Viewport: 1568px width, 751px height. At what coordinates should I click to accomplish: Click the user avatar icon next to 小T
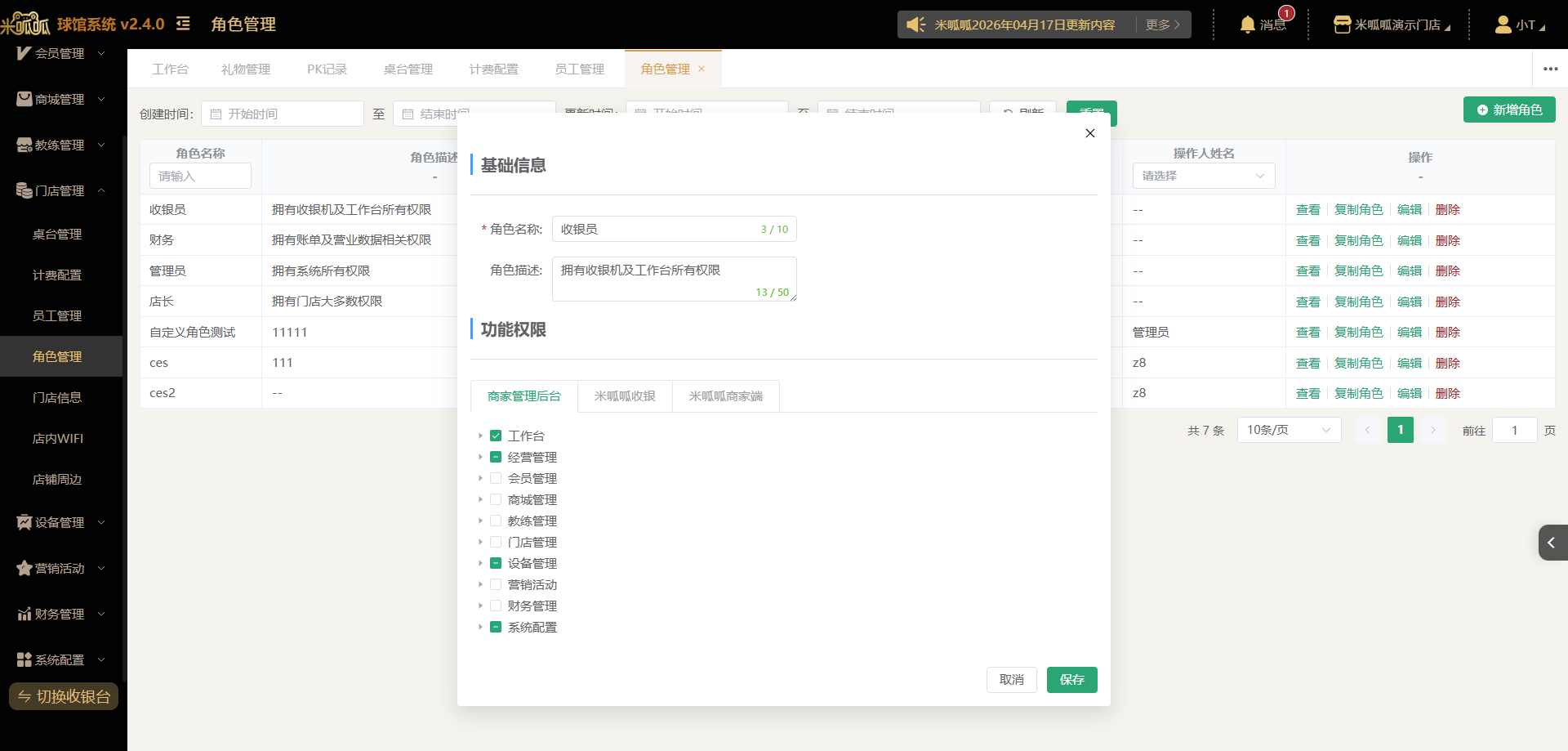pos(1503,25)
